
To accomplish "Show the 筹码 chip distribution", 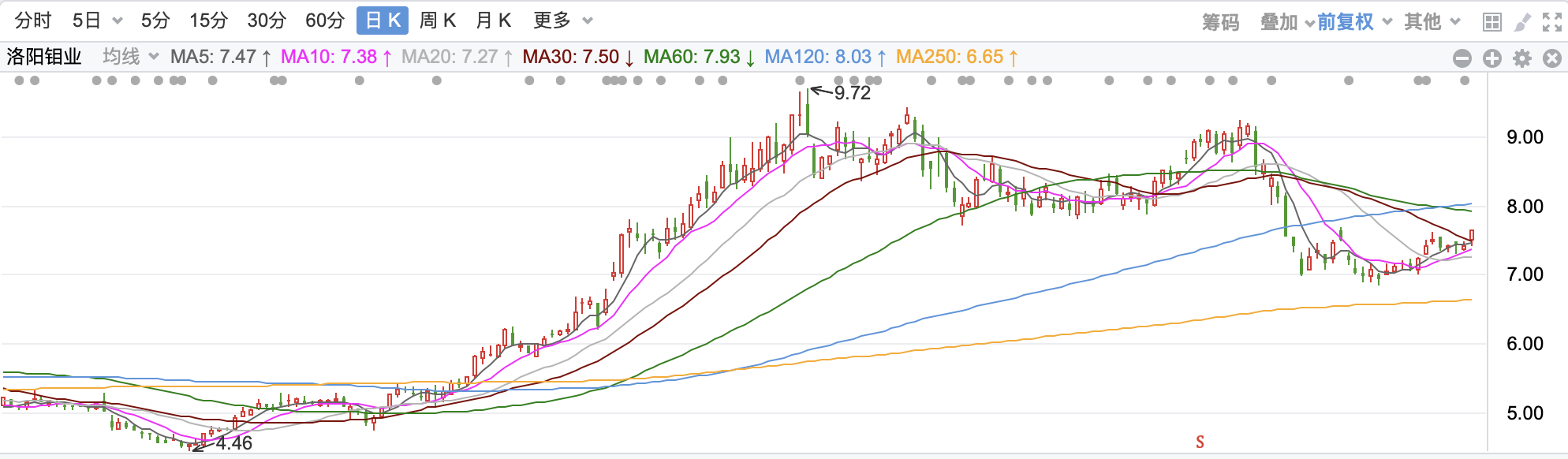I will pyautogui.click(x=1221, y=22).
